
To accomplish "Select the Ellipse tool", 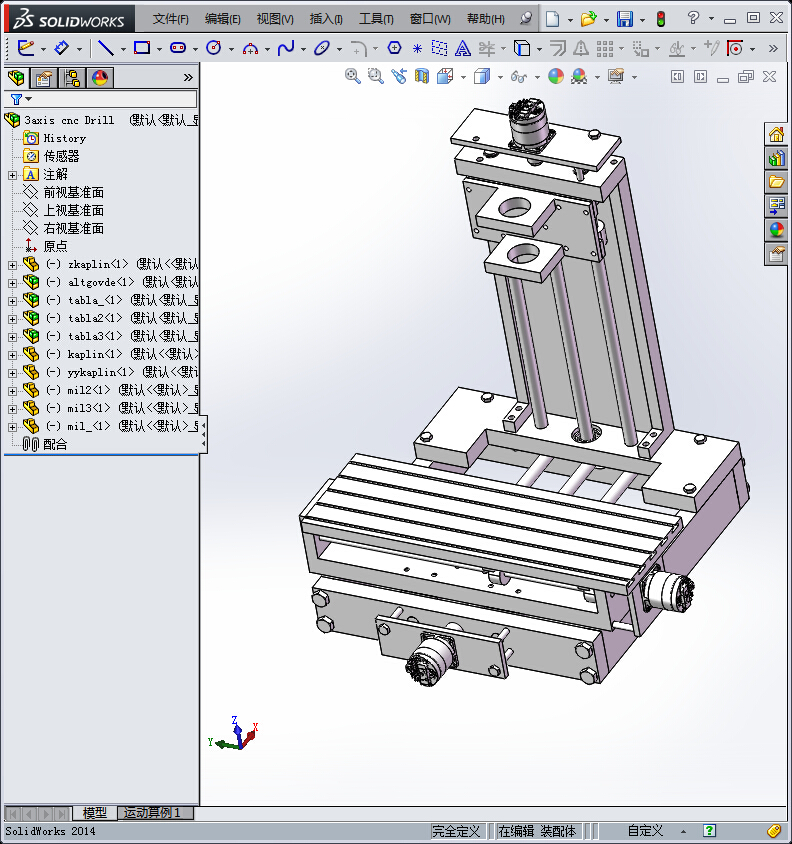I will tap(322, 48).
